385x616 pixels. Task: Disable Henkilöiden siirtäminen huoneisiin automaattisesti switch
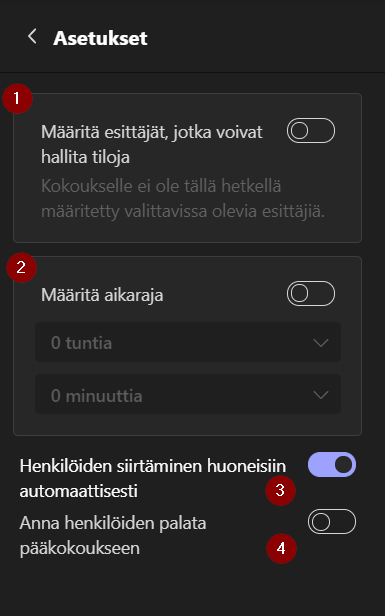[332, 464]
